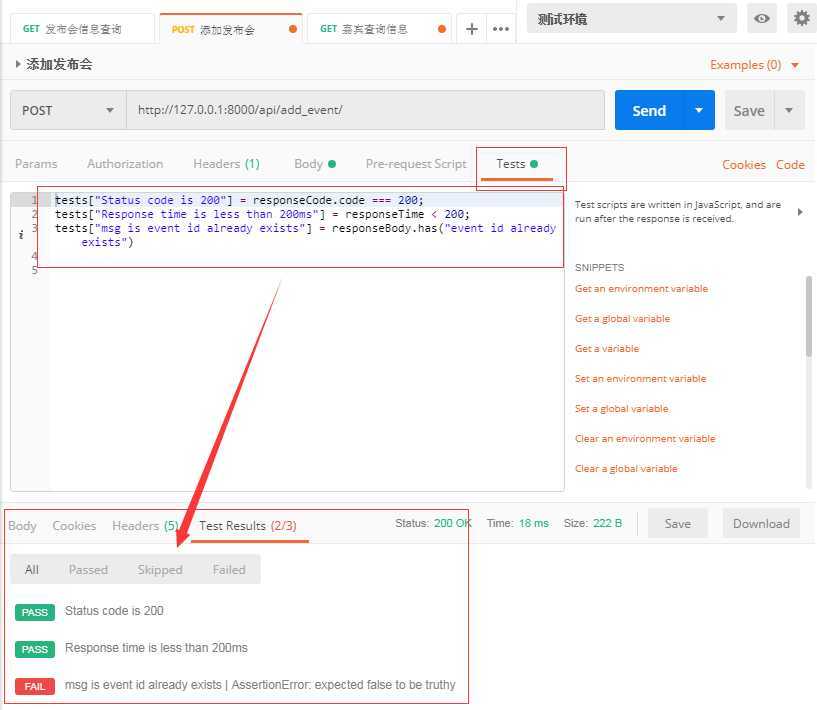
Task: Switch to the Pre-request Script tab
Action: pos(416,164)
